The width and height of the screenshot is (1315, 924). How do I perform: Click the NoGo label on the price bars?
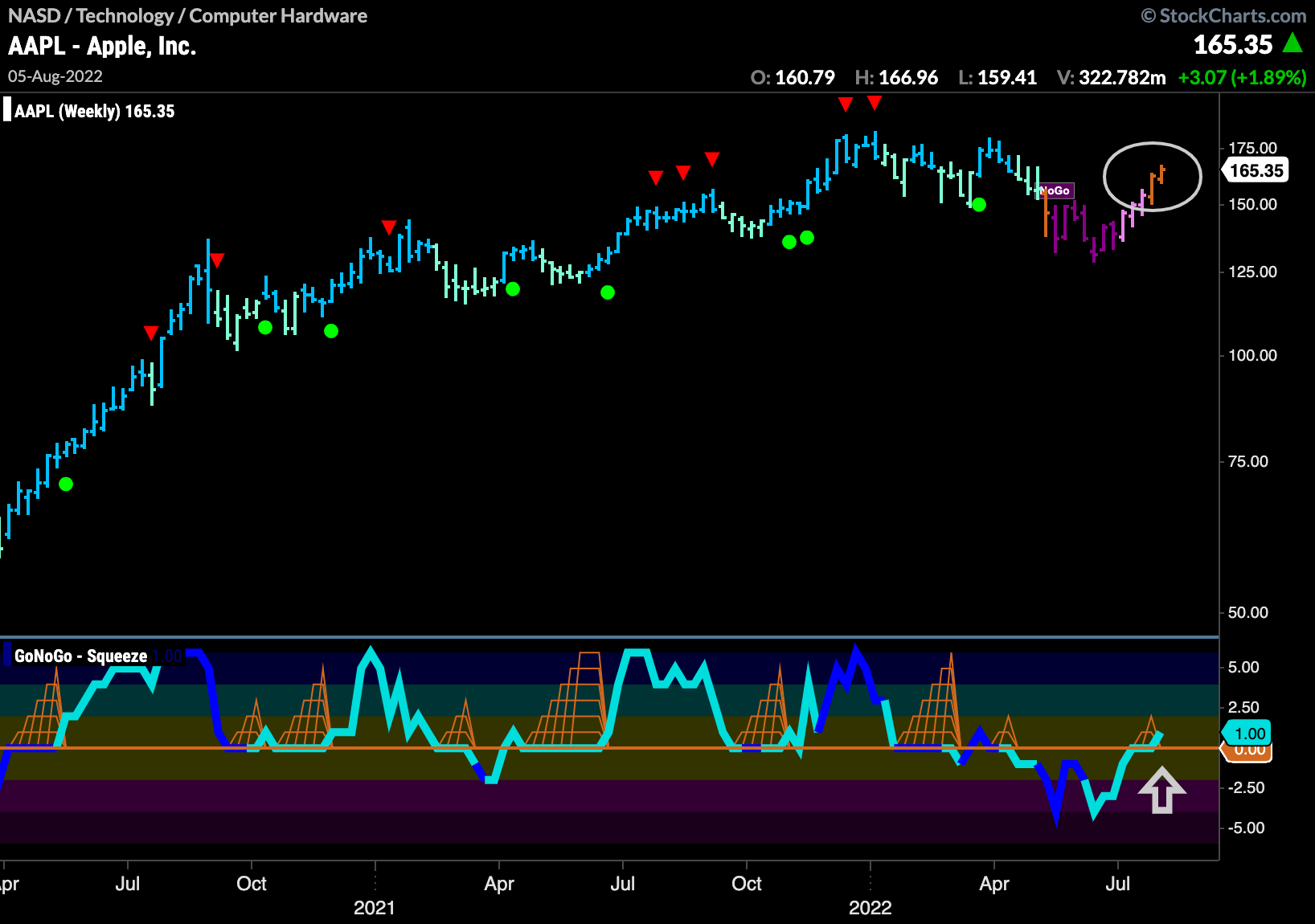pos(1055,190)
